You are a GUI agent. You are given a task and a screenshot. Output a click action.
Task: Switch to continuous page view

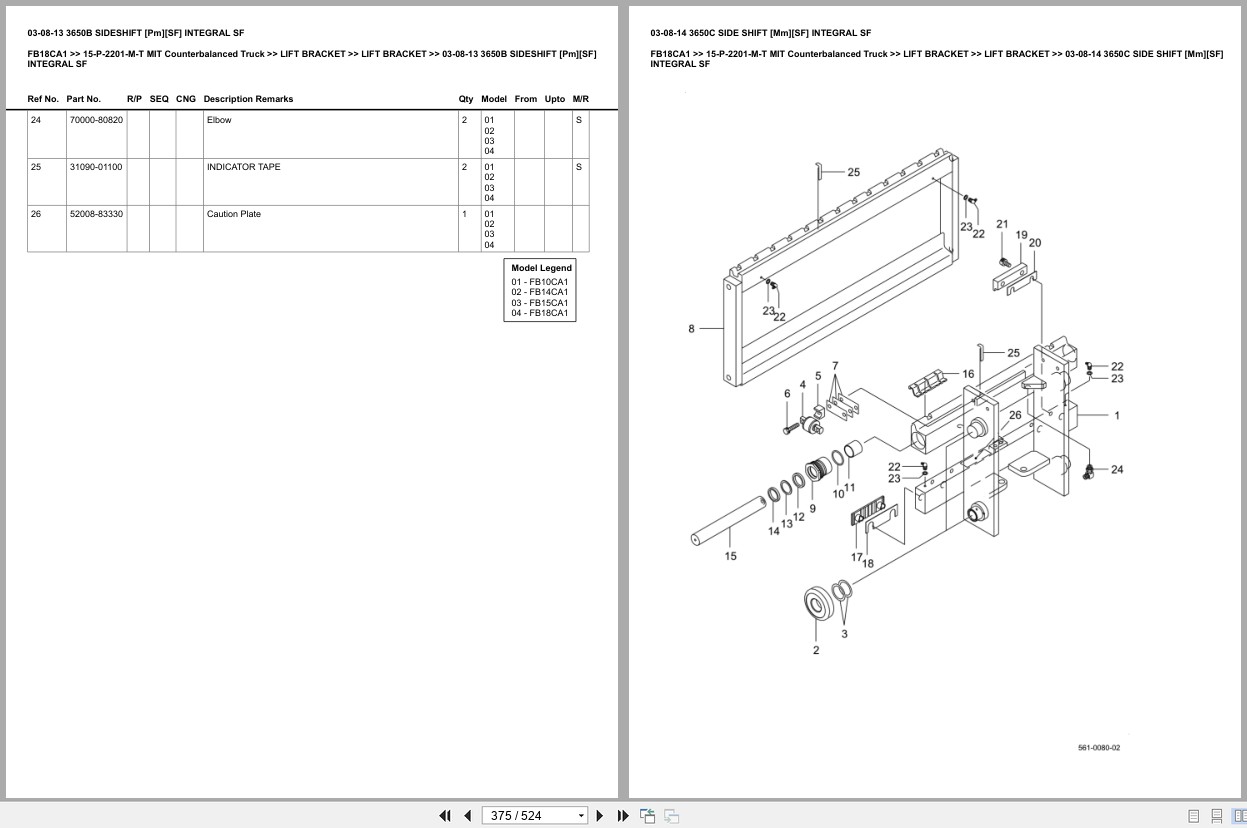[1217, 816]
